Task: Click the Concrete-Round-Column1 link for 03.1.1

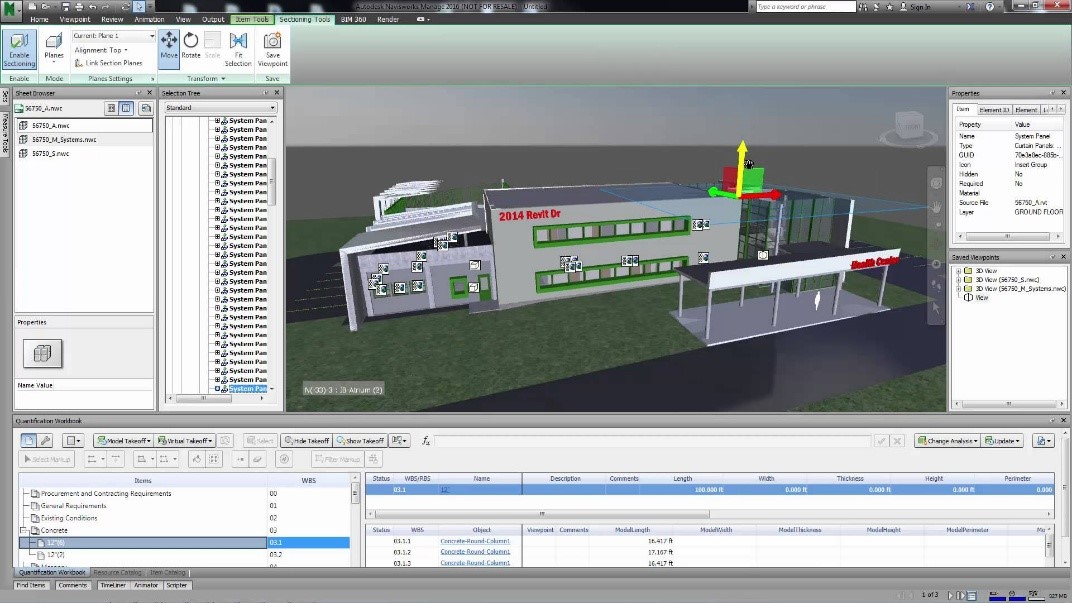Action: [475, 541]
